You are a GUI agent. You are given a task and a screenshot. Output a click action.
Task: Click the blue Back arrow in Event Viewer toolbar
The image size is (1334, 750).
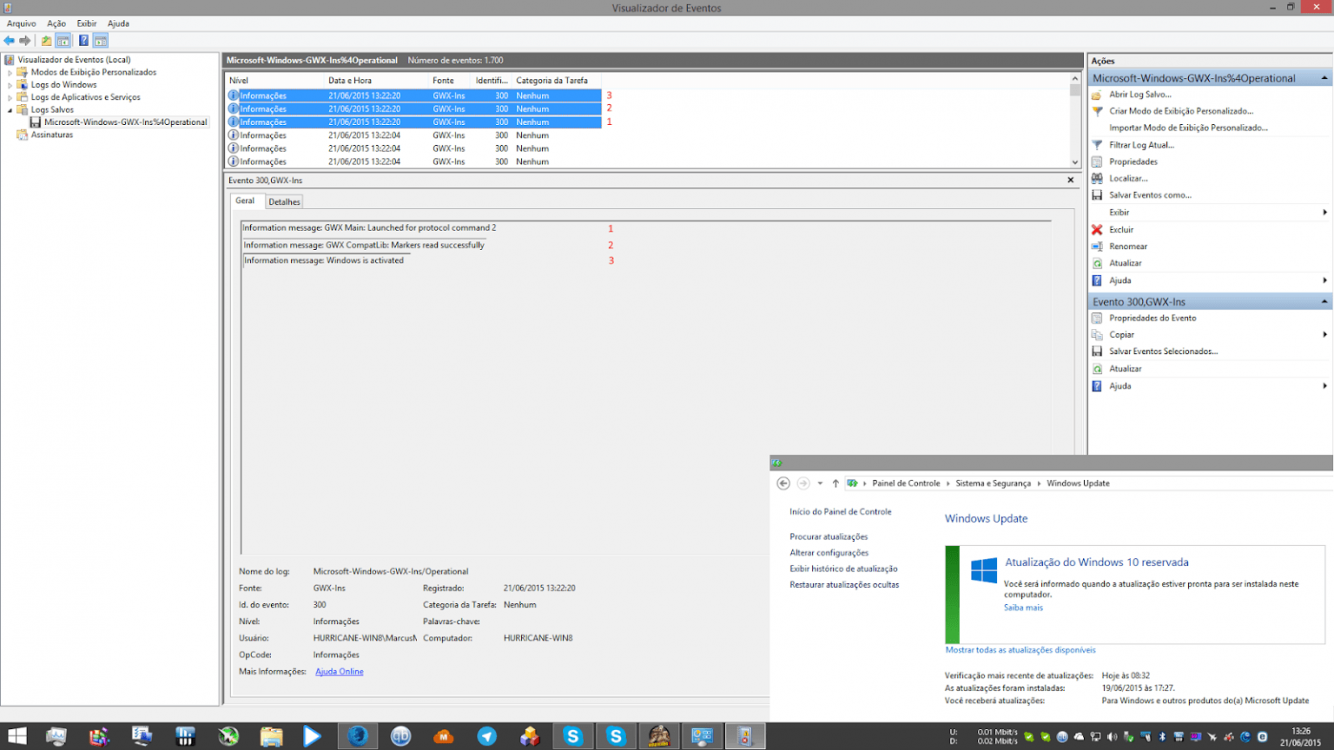coord(9,41)
